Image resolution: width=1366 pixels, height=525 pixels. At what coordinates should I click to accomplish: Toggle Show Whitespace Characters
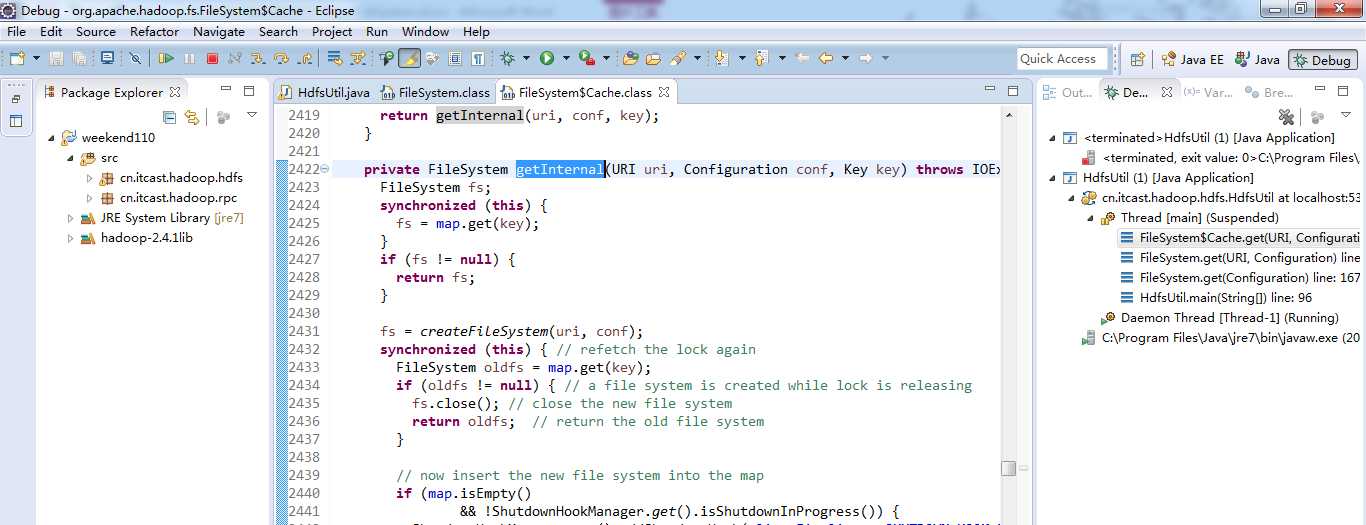point(478,59)
